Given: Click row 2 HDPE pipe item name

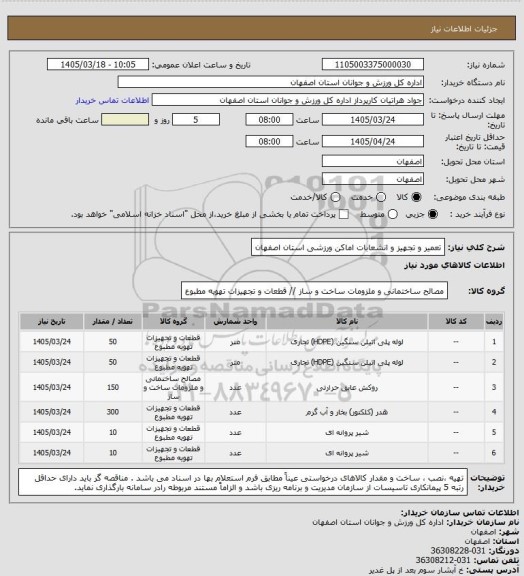Looking at the screenshot, I should (x=347, y=362).
